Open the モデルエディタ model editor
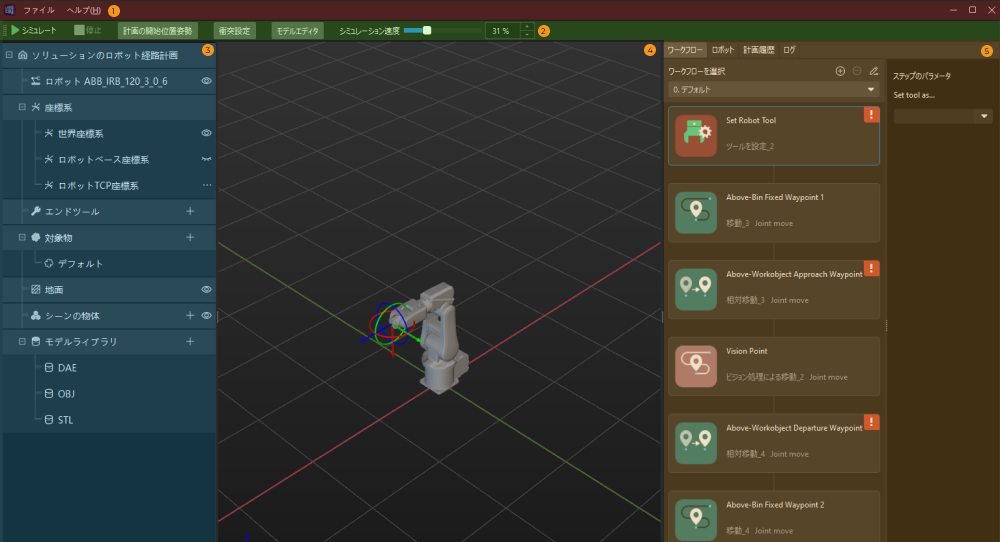The image size is (1000, 542). (297, 31)
